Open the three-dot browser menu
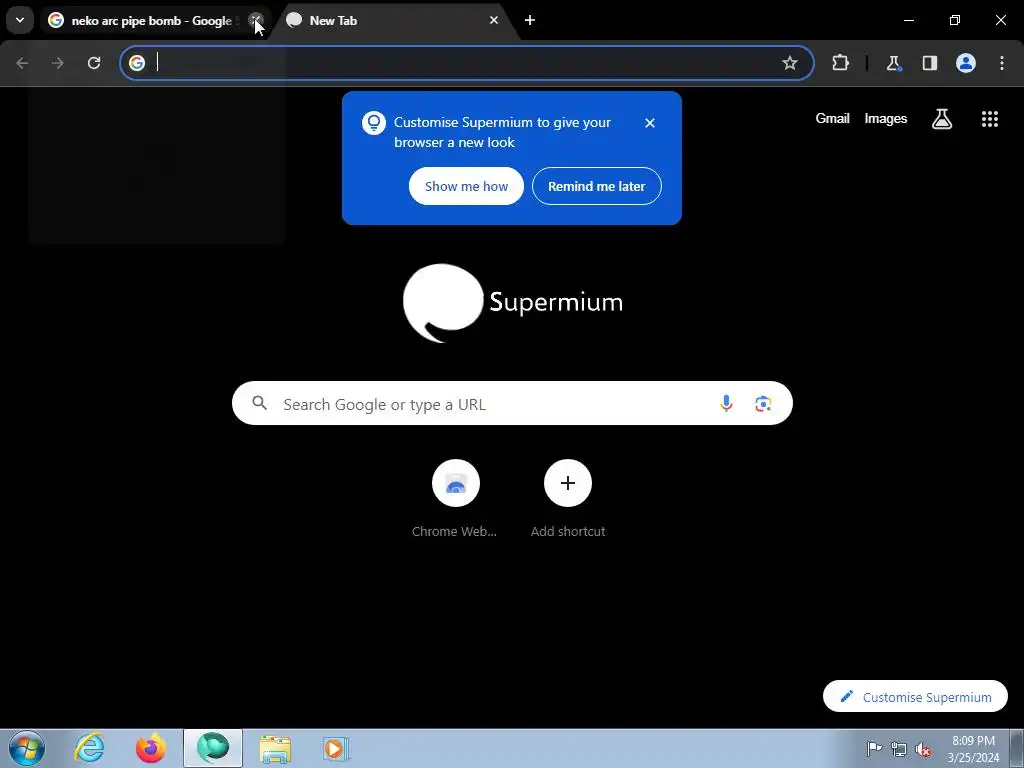 pyautogui.click(x=1002, y=63)
